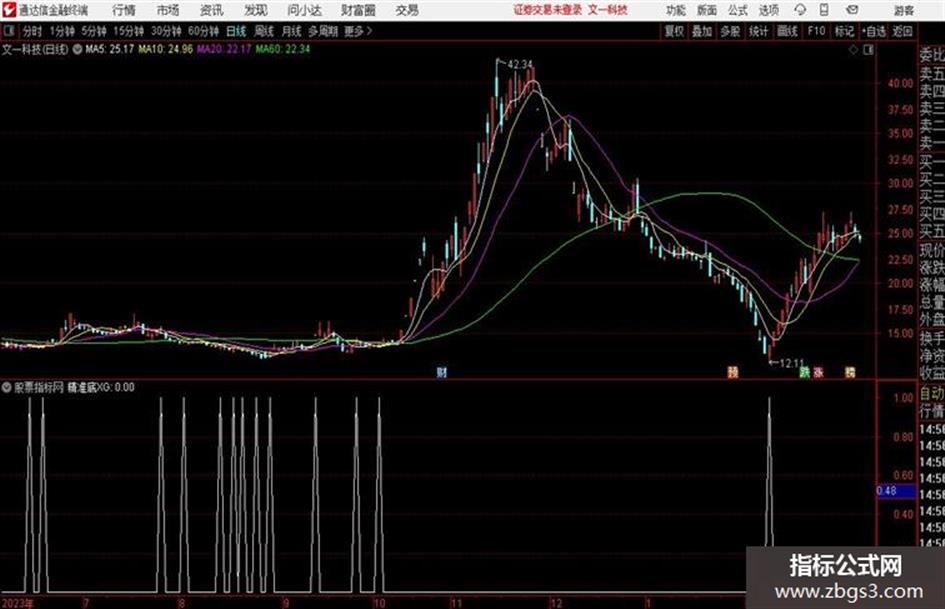Click the 2023年 date label on the time axis

coord(18,603)
